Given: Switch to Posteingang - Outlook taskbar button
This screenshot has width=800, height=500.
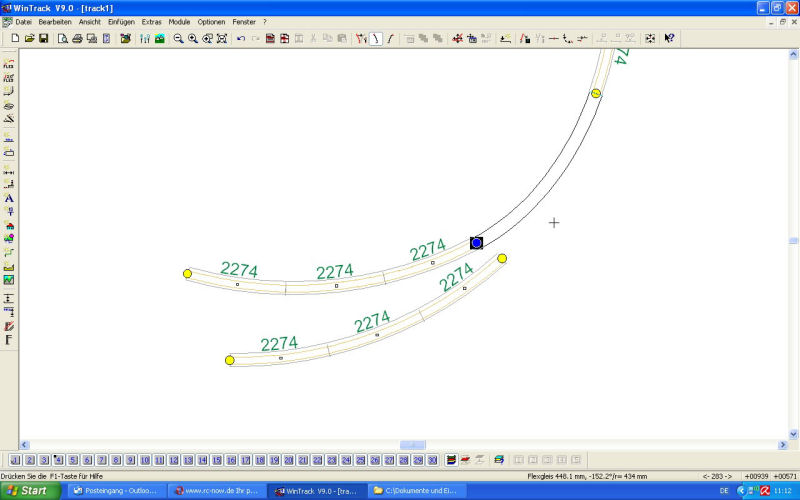Looking at the screenshot, I should 116,491.
